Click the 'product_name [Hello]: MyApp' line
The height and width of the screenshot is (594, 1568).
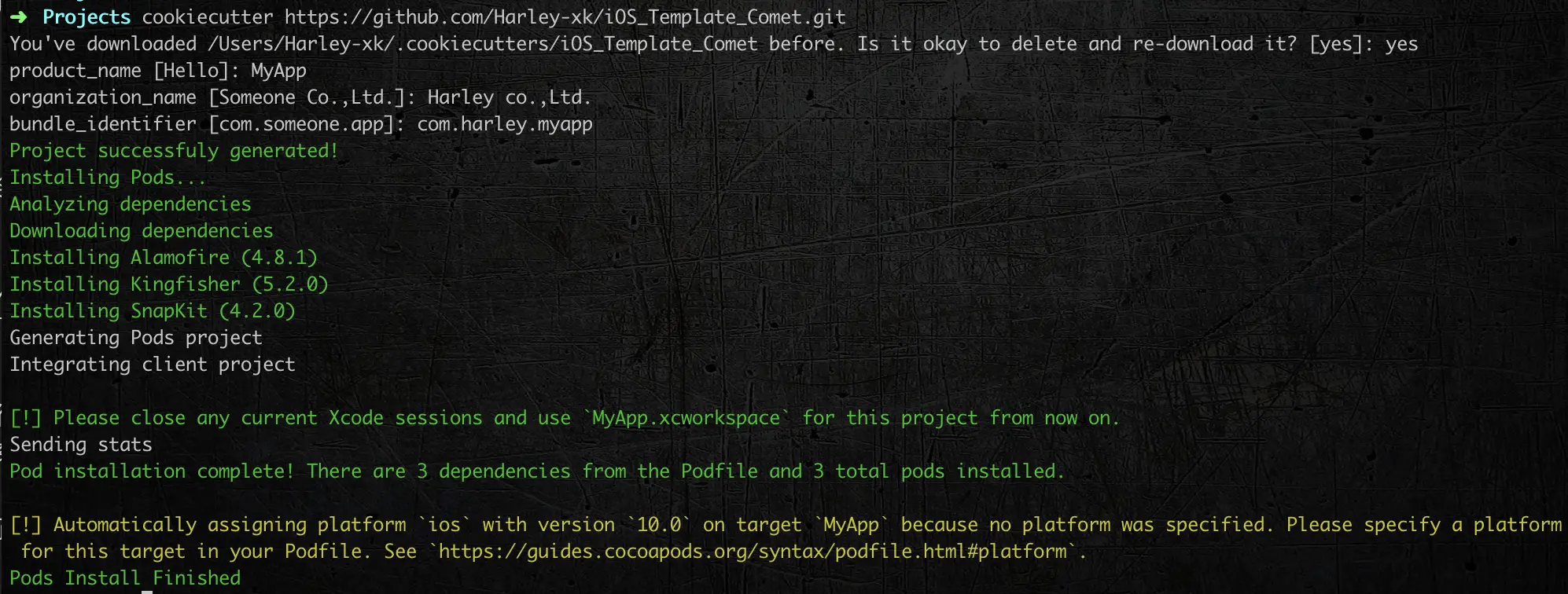pyautogui.click(x=158, y=71)
